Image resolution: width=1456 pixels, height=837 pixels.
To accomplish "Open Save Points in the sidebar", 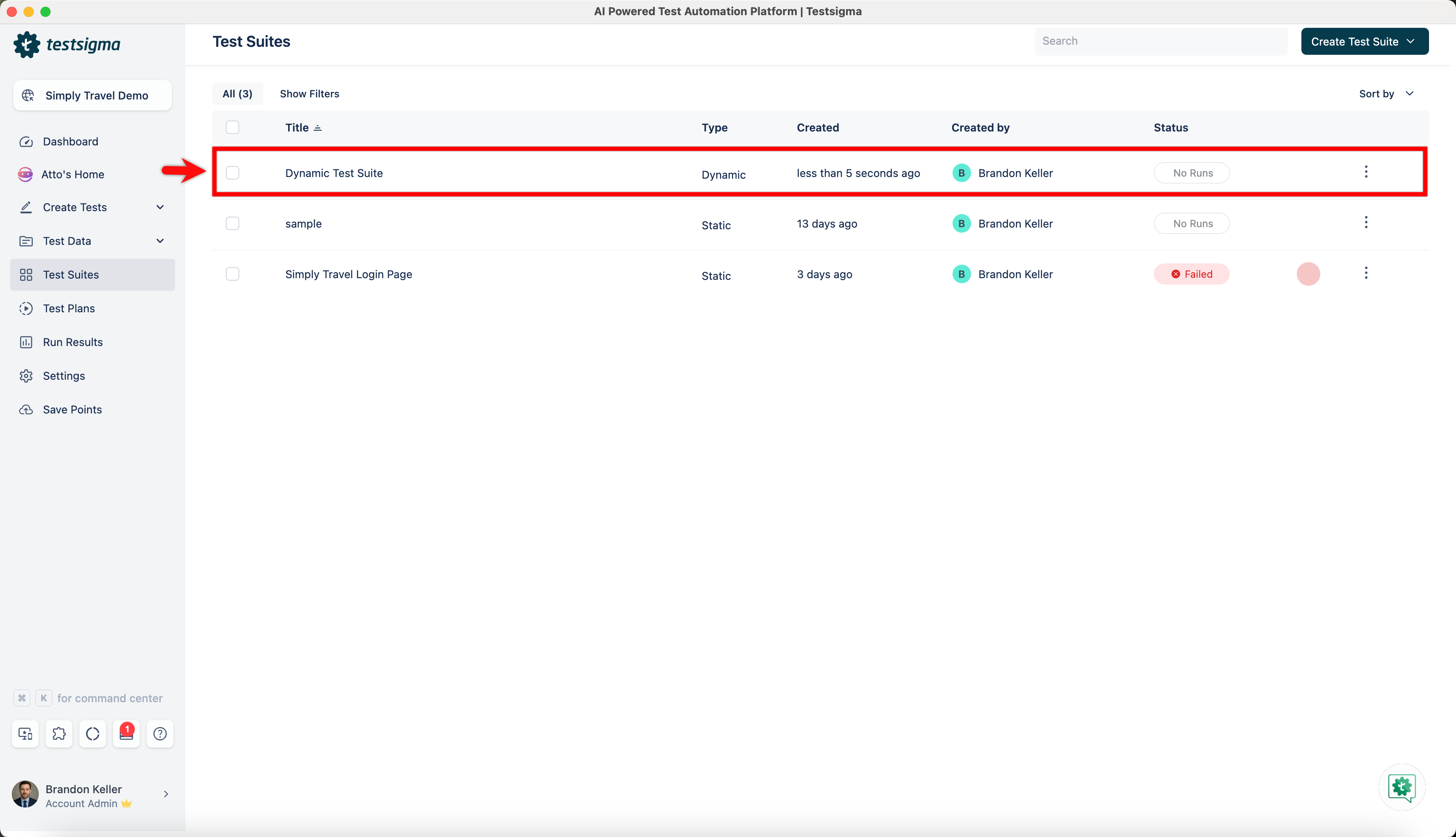I will [72, 409].
